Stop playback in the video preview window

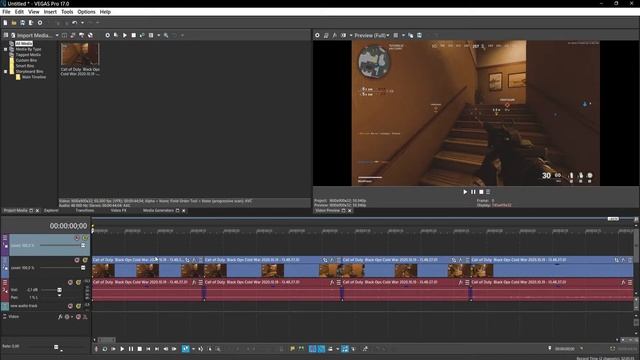(481, 191)
